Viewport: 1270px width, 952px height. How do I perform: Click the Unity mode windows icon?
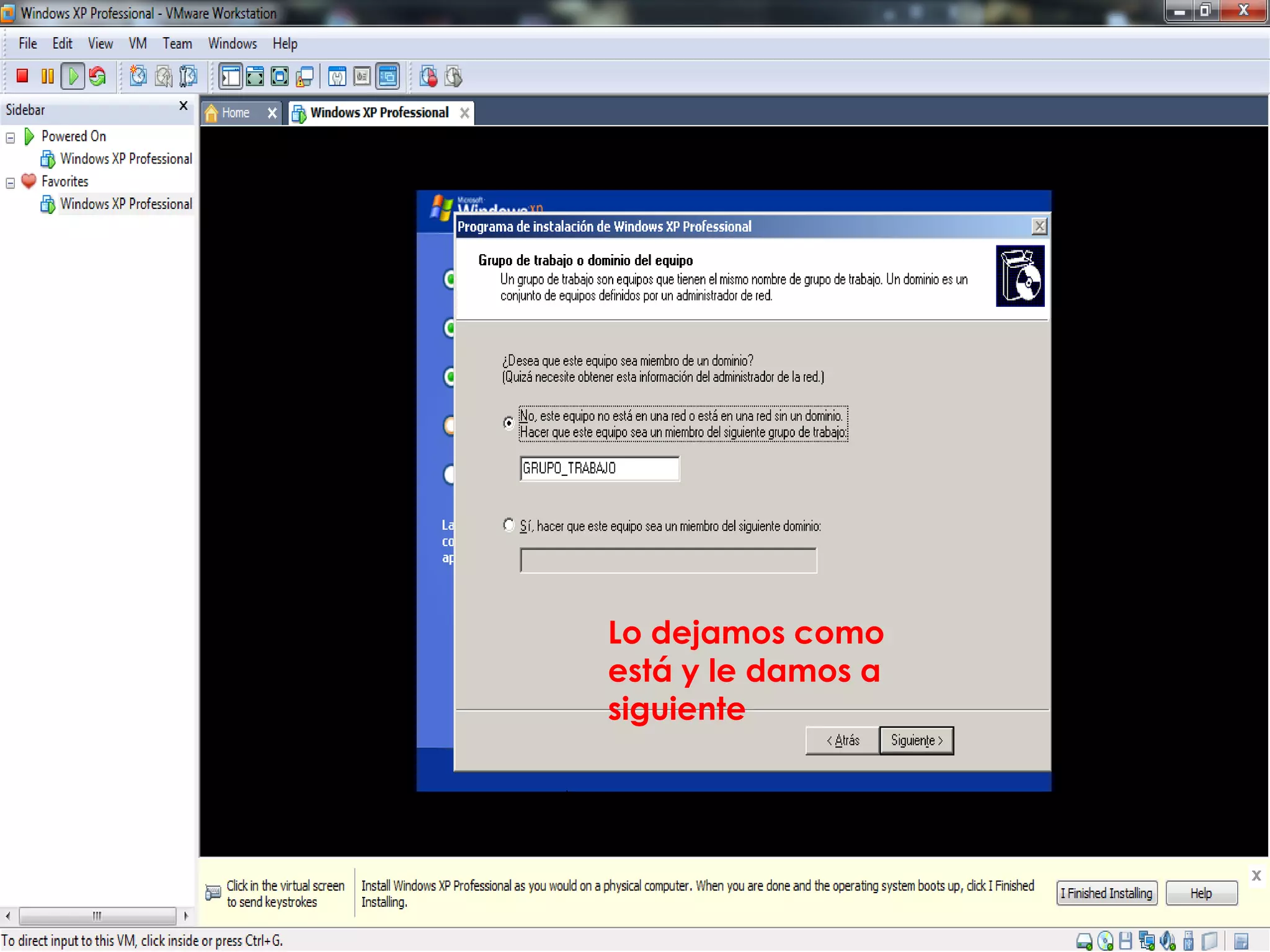(x=304, y=76)
